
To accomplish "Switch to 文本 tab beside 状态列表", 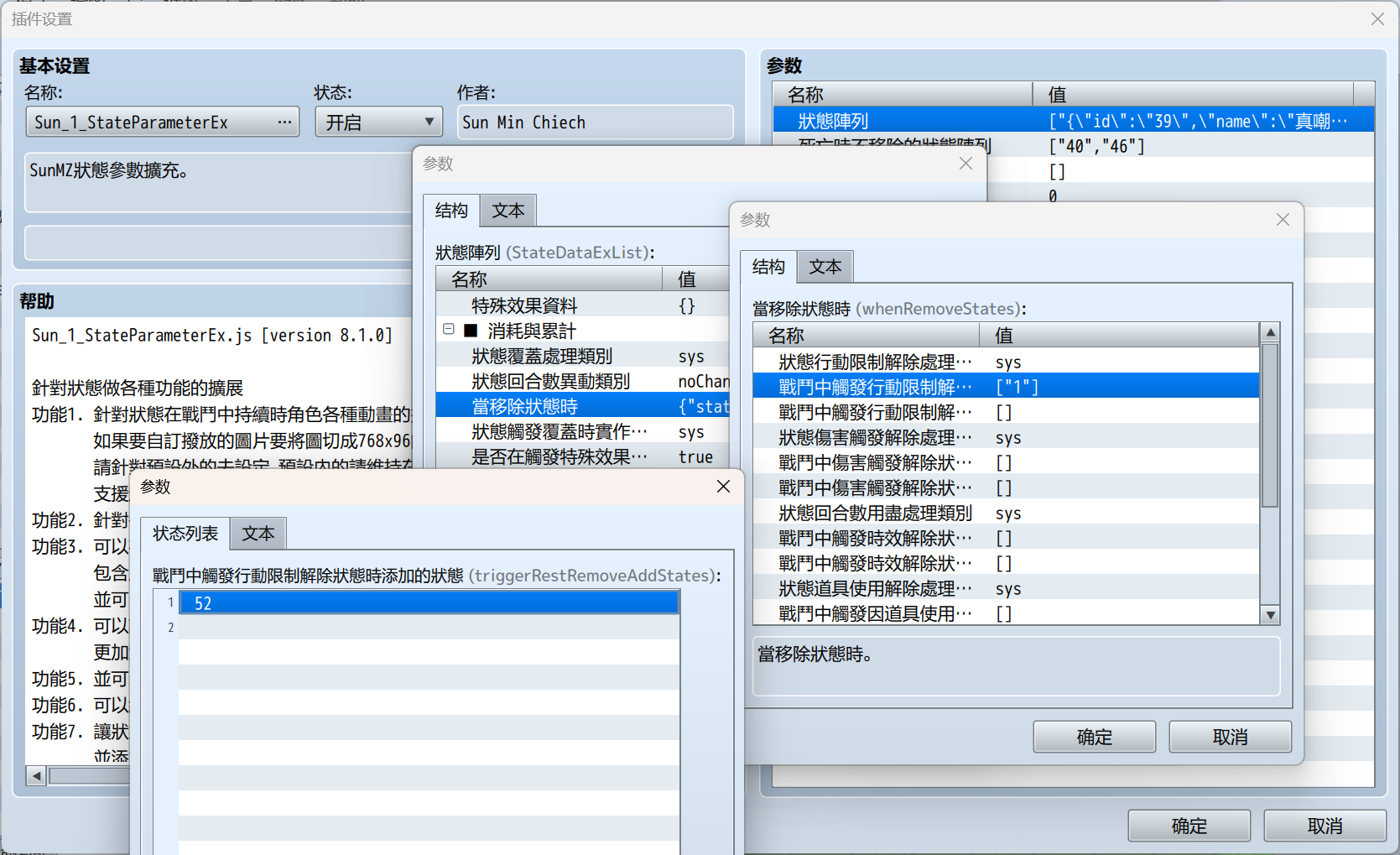I will pyautogui.click(x=258, y=534).
